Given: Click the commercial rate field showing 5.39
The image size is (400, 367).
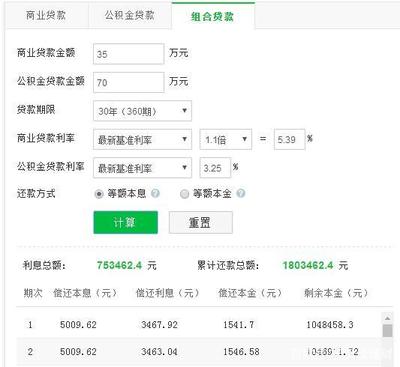Looking at the screenshot, I should tap(289, 139).
